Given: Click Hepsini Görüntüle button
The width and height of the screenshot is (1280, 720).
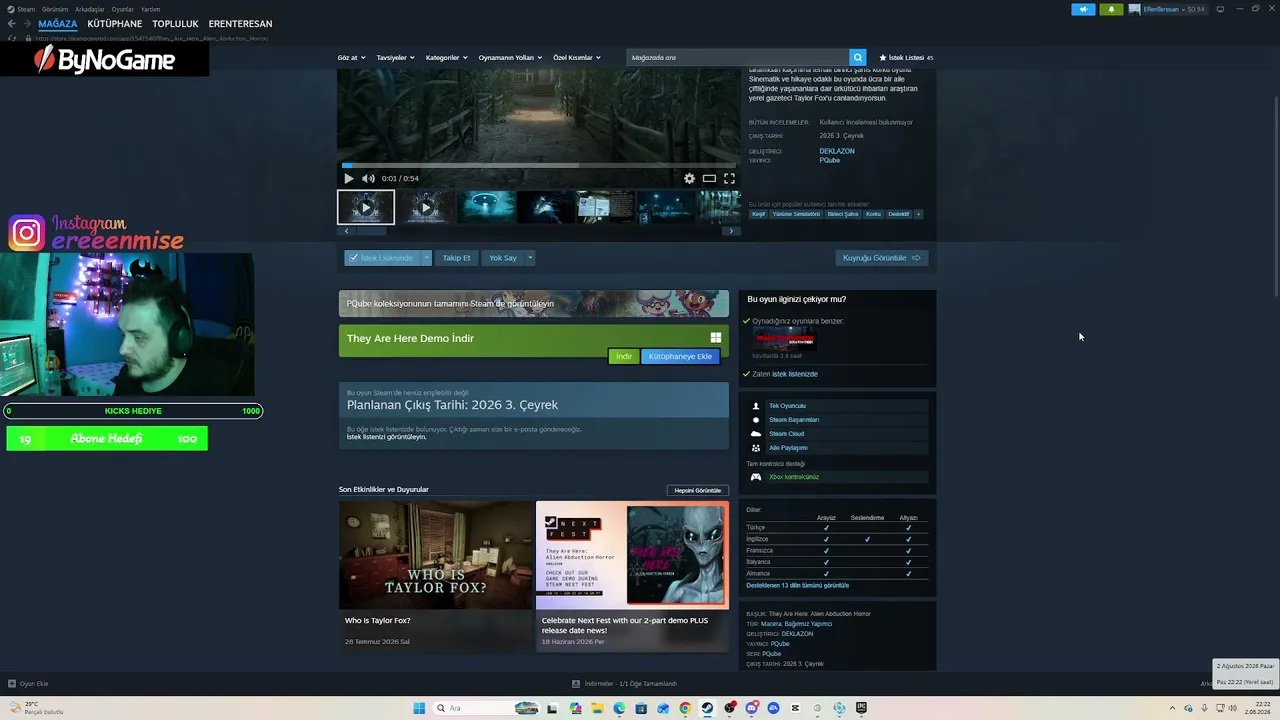Looking at the screenshot, I should pos(698,491).
